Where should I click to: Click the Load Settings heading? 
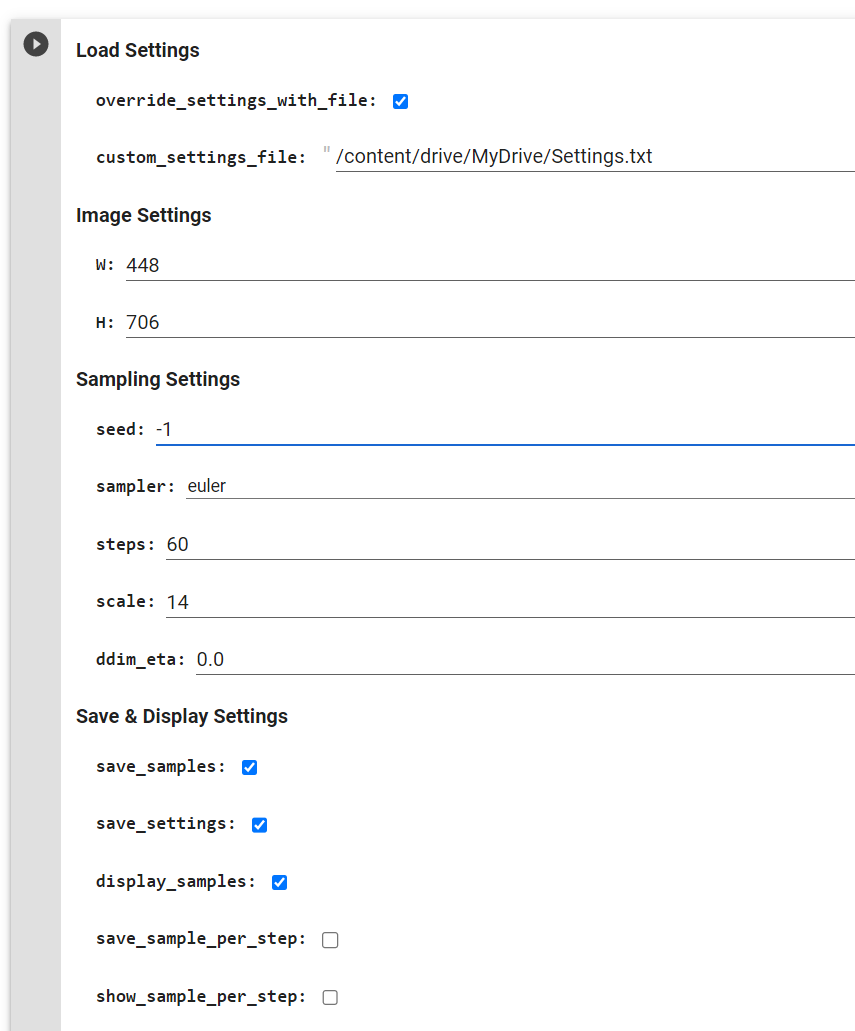[x=138, y=50]
